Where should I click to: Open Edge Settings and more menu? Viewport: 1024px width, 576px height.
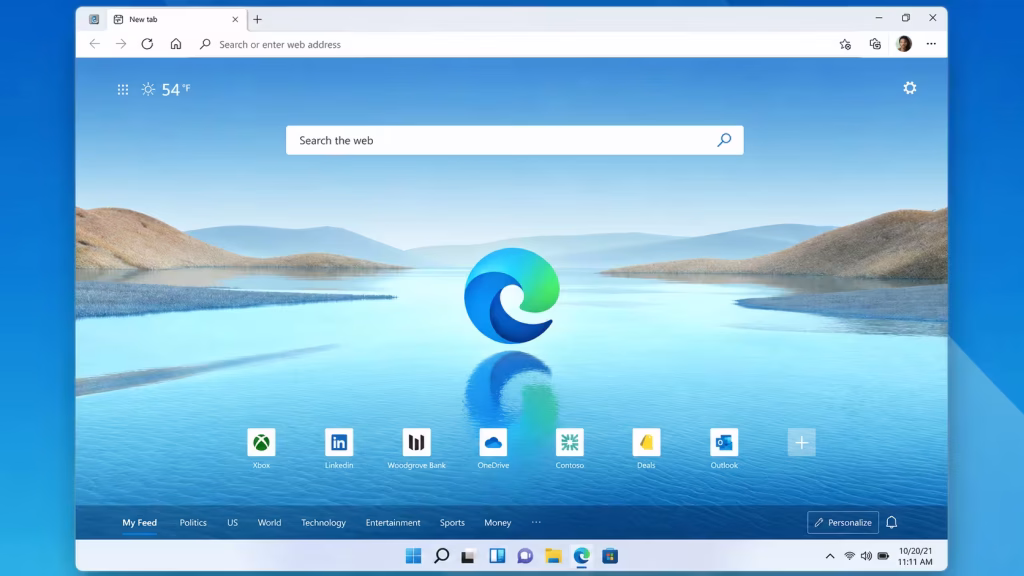point(931,44)
